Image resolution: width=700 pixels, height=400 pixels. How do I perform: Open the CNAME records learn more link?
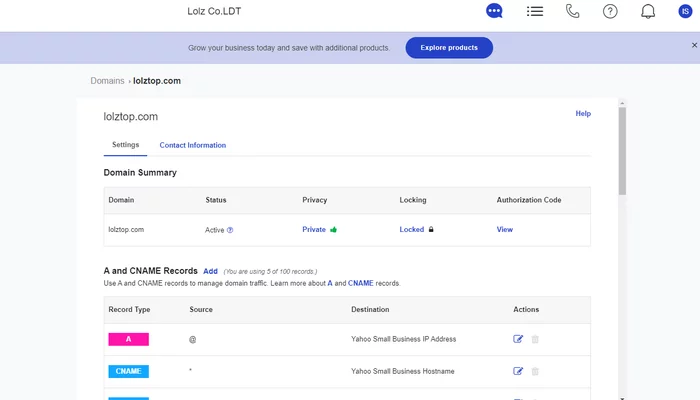pos(361,283)
